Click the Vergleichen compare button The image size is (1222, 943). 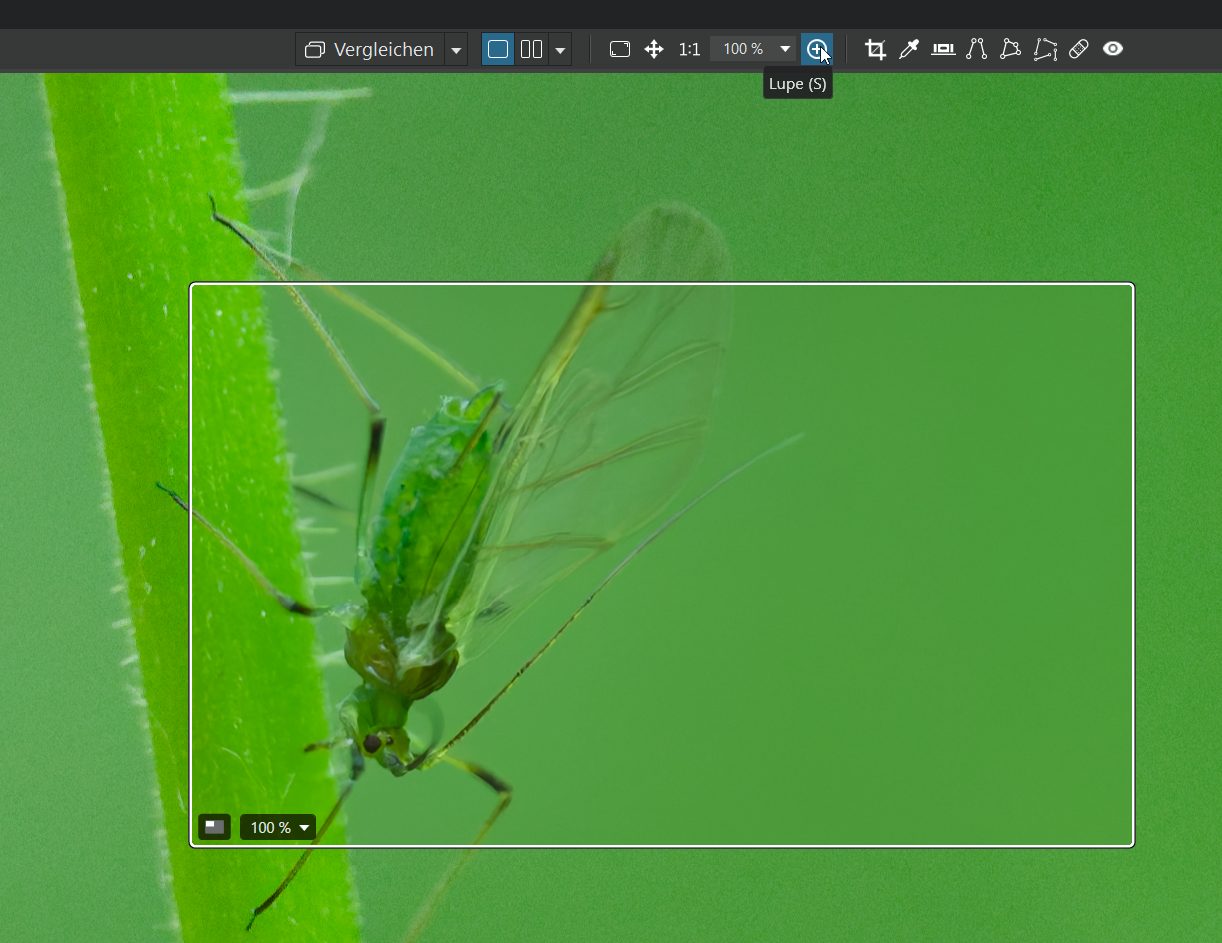(370, 49)
